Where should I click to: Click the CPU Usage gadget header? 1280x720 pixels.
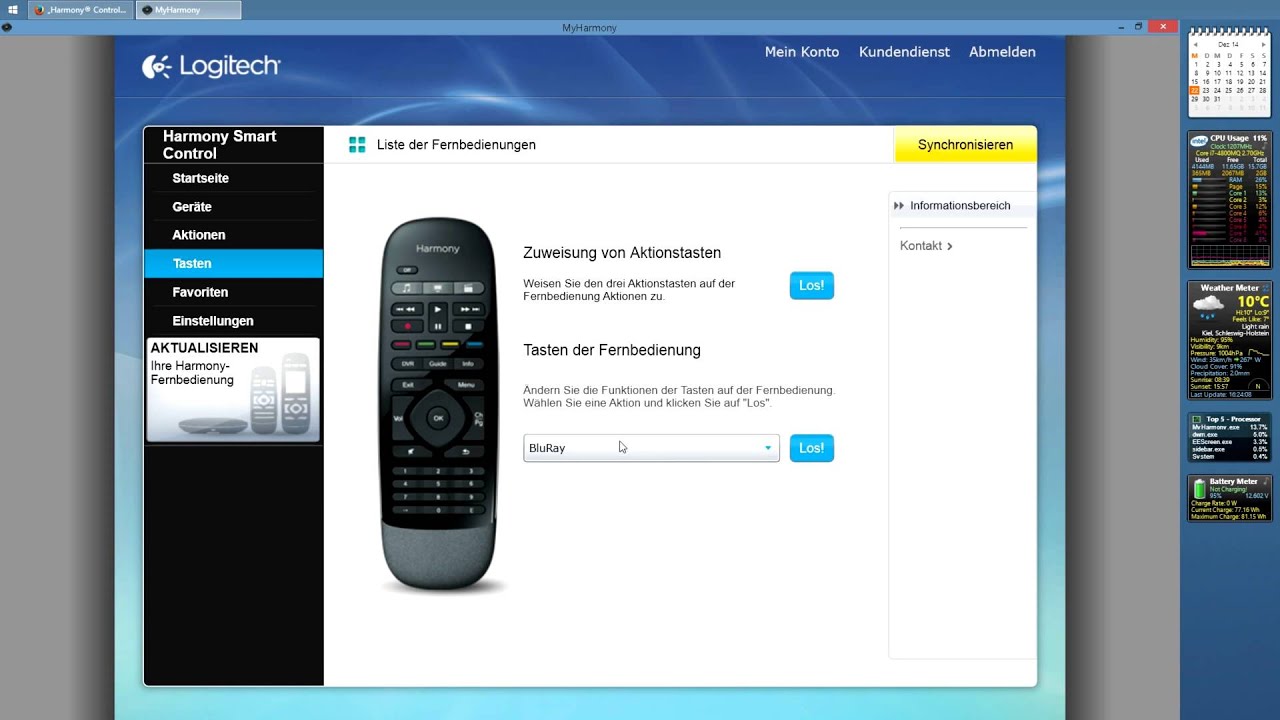(x=1229, y=138)
